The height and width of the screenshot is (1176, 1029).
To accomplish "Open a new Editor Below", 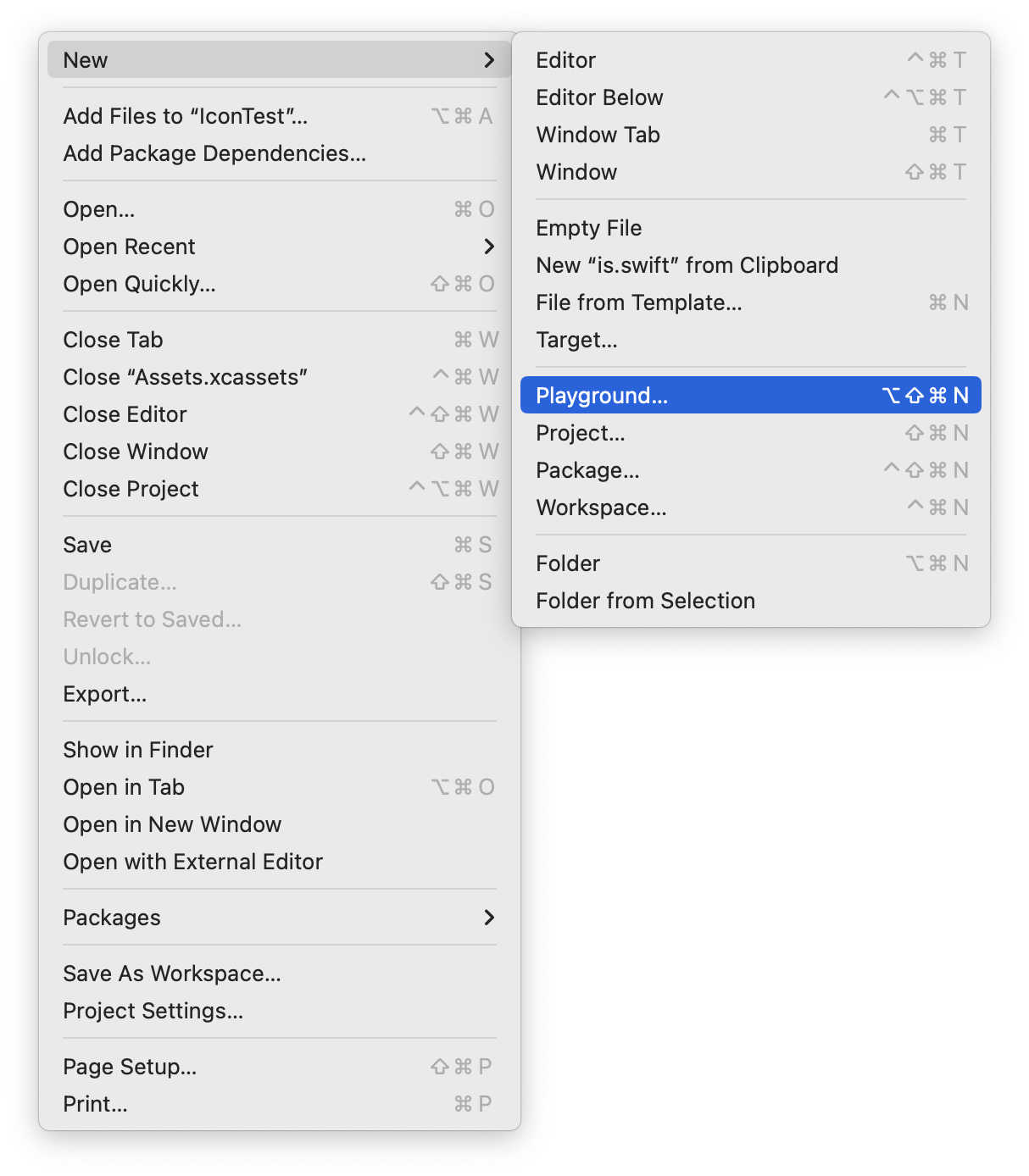I will (x=599, y=97).
